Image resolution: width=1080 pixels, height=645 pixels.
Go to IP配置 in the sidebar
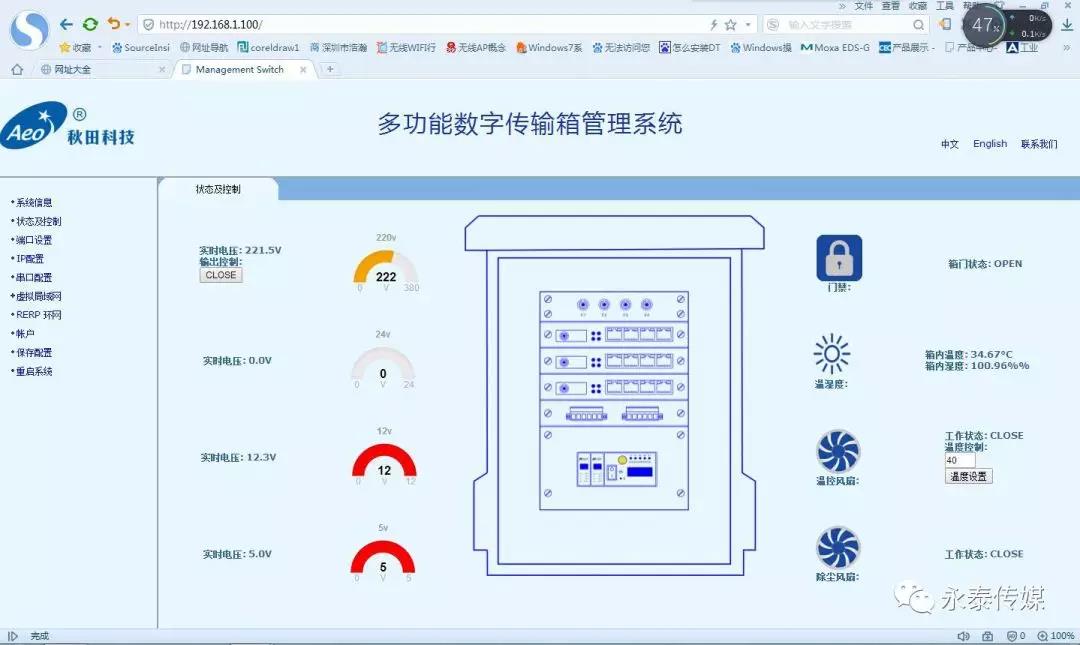click(x=30, y=259)
